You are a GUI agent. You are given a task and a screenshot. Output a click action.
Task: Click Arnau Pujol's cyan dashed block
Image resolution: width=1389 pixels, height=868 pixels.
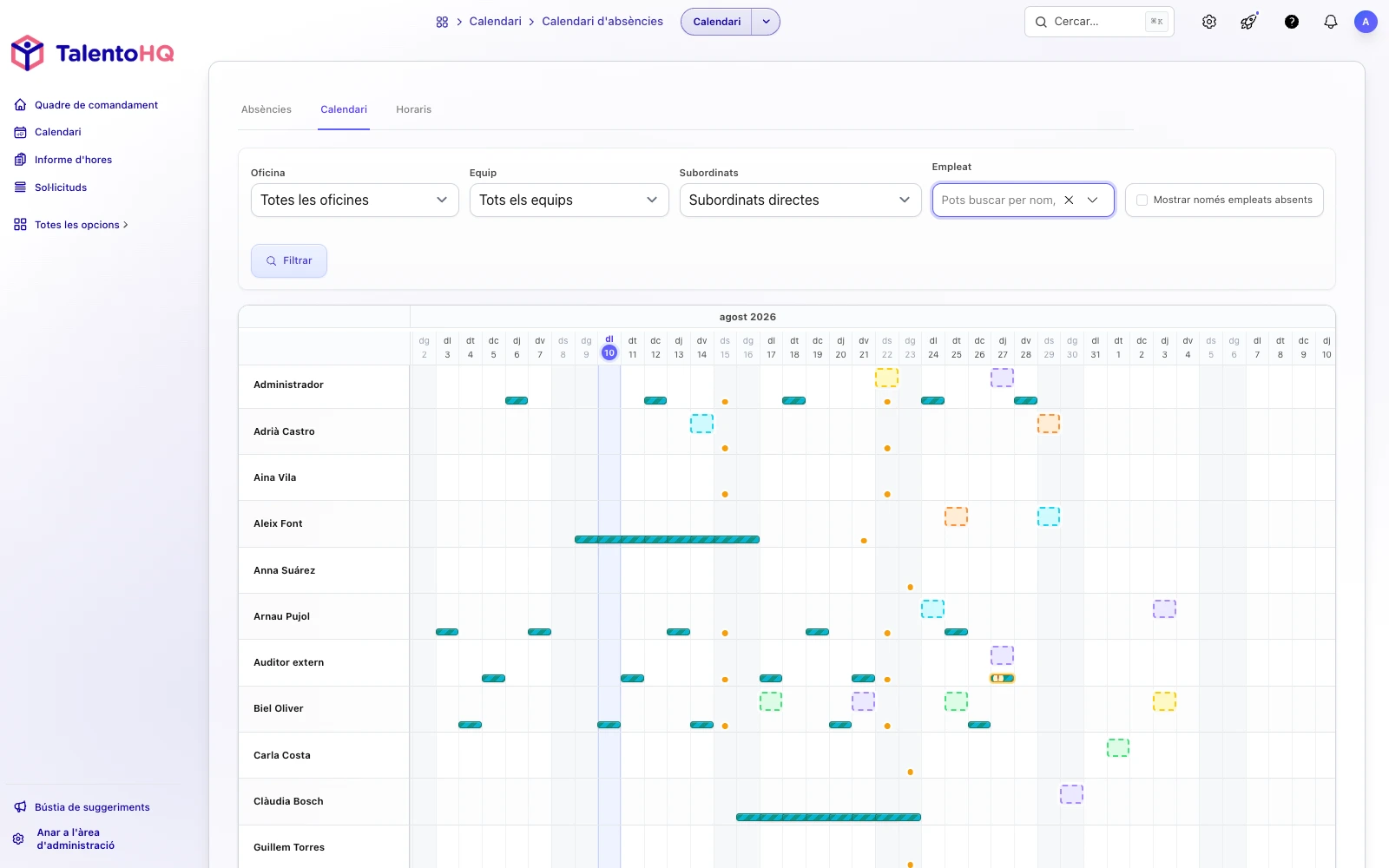(x=932, y=608)
